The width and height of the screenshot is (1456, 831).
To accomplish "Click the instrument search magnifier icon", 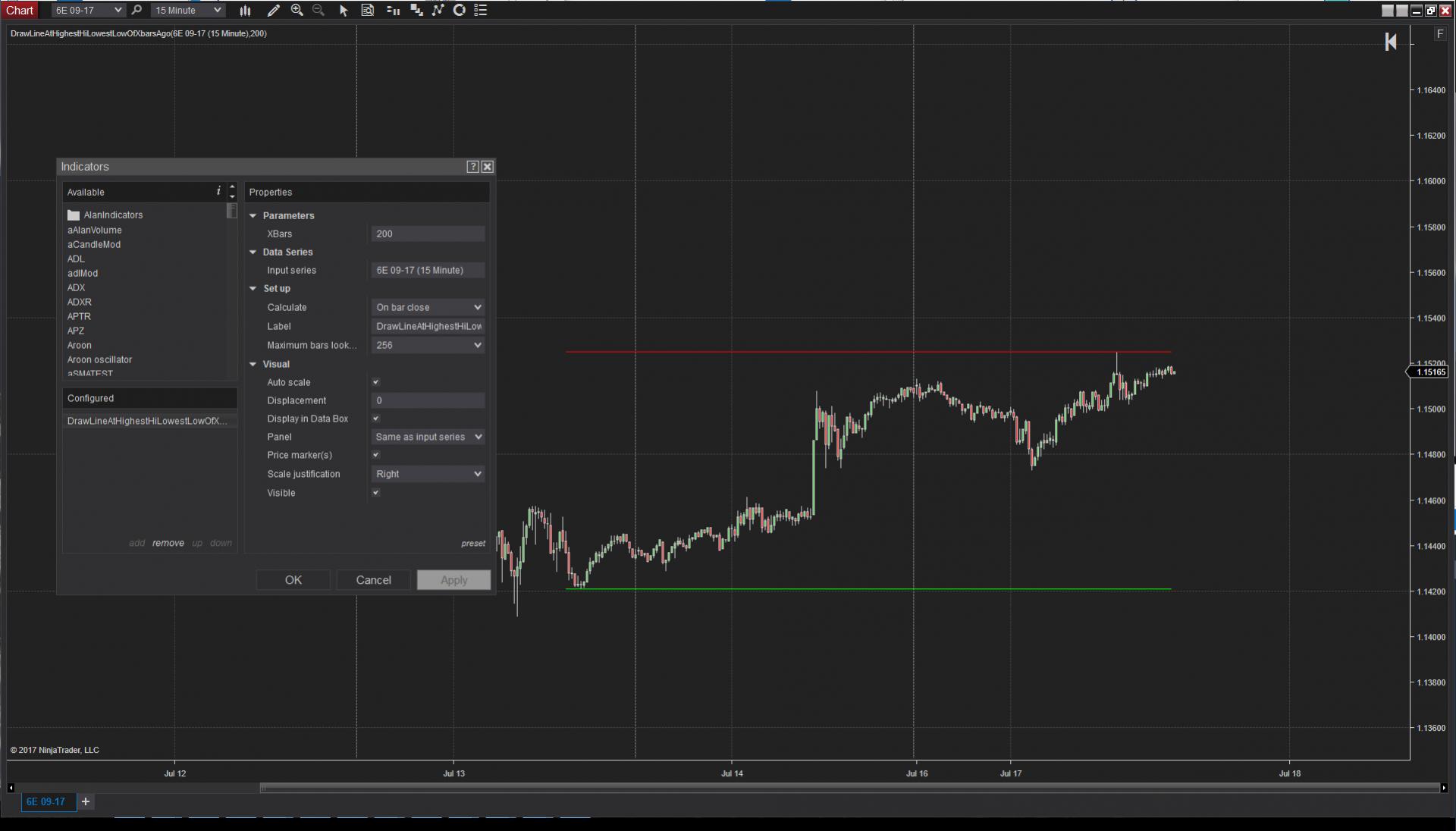I will (136, 11).
